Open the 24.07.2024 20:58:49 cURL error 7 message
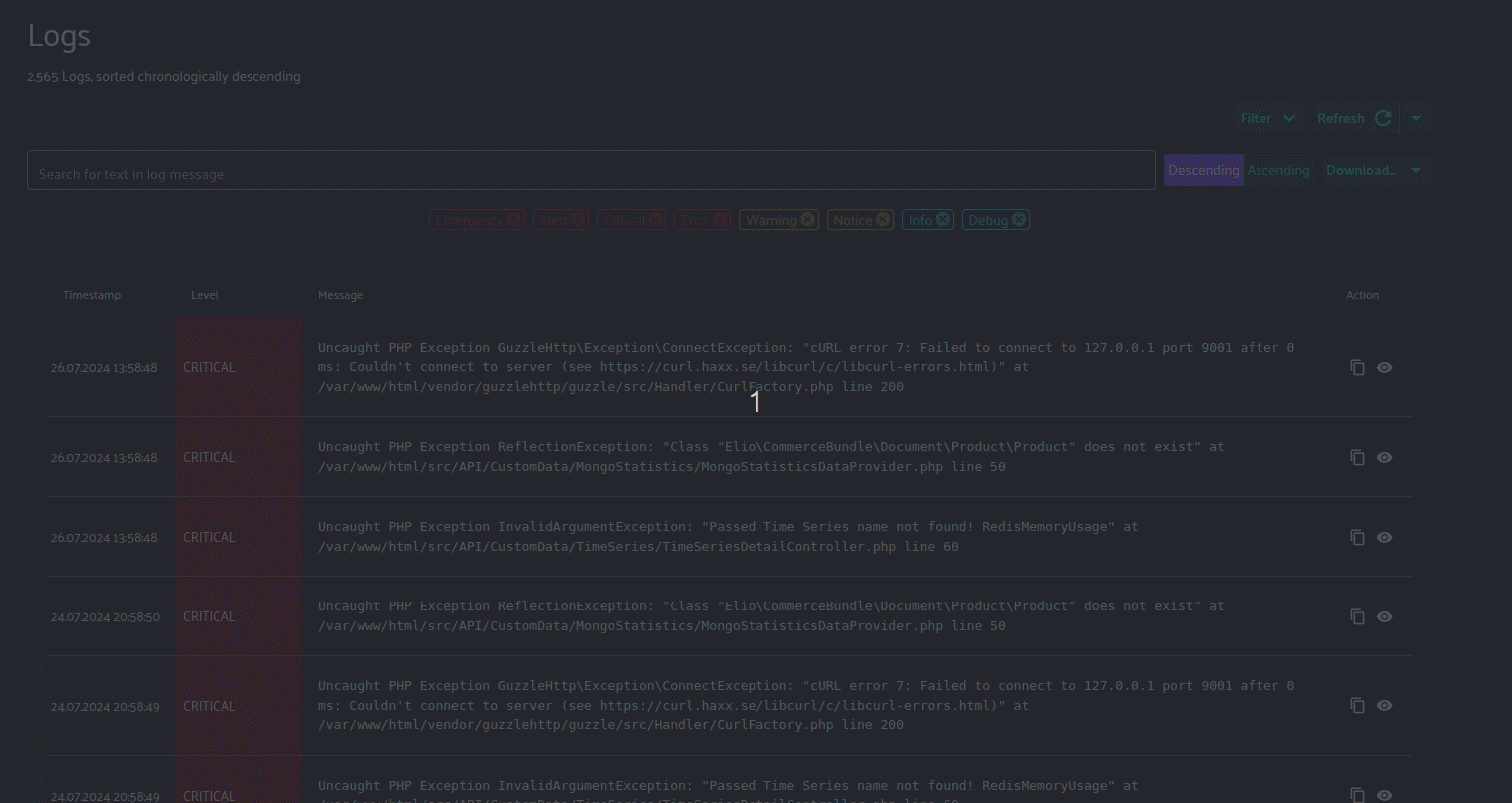Image resolution: width=1512 pixels, height=803 pixels. pyautogui.click(x=806, y=705)
